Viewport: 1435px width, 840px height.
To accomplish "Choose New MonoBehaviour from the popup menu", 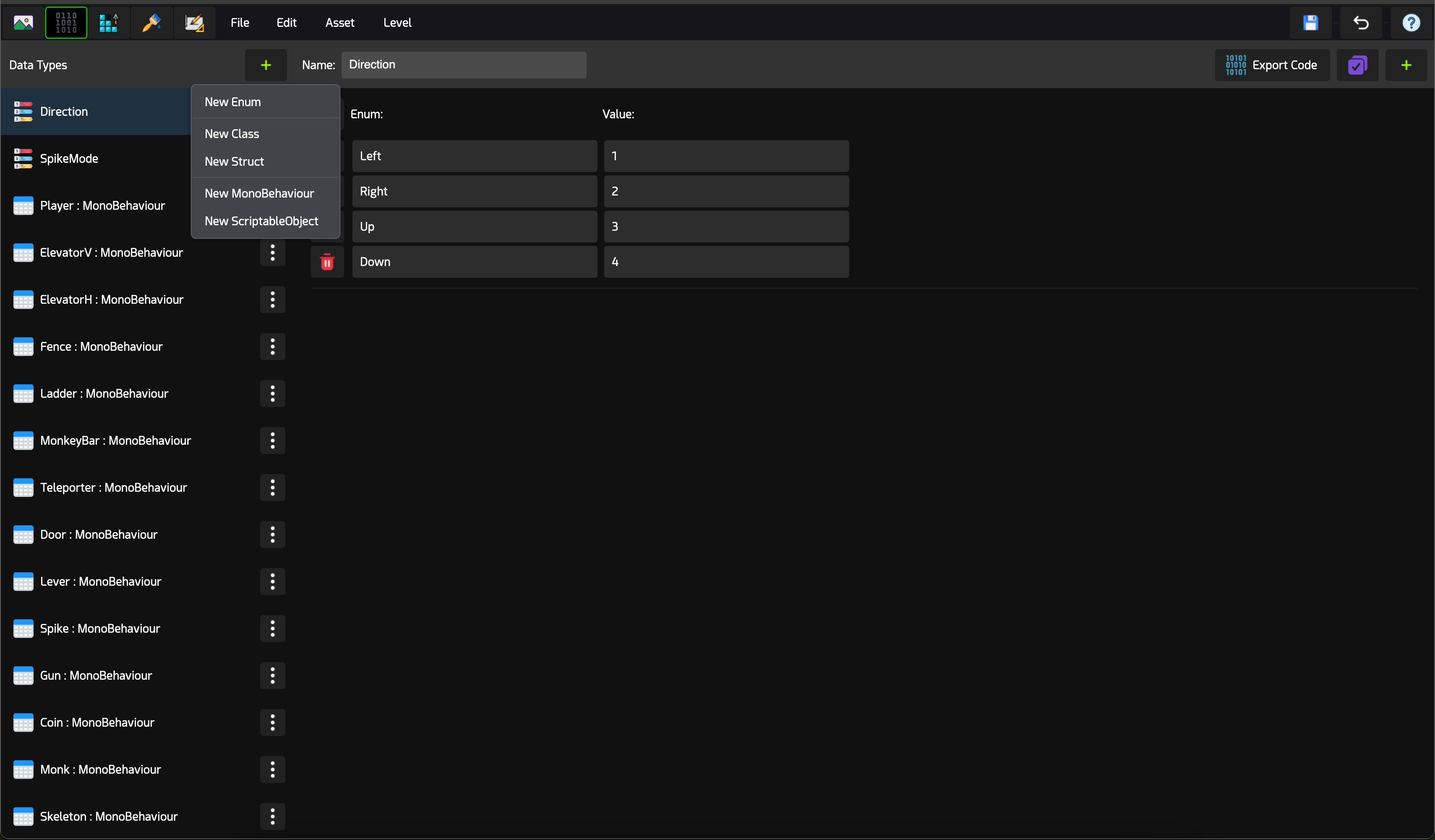I will (259, 193).
